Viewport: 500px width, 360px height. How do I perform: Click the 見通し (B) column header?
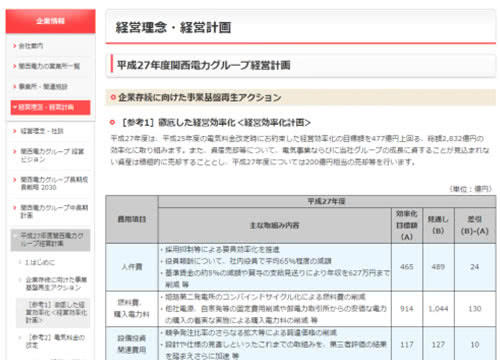point(438,225)
